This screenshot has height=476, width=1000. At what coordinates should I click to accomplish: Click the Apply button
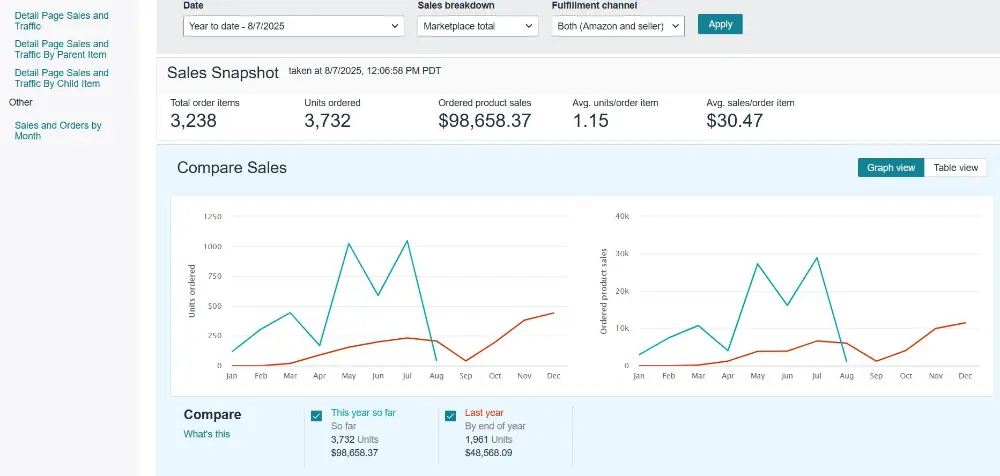click(x=720, y=24)
